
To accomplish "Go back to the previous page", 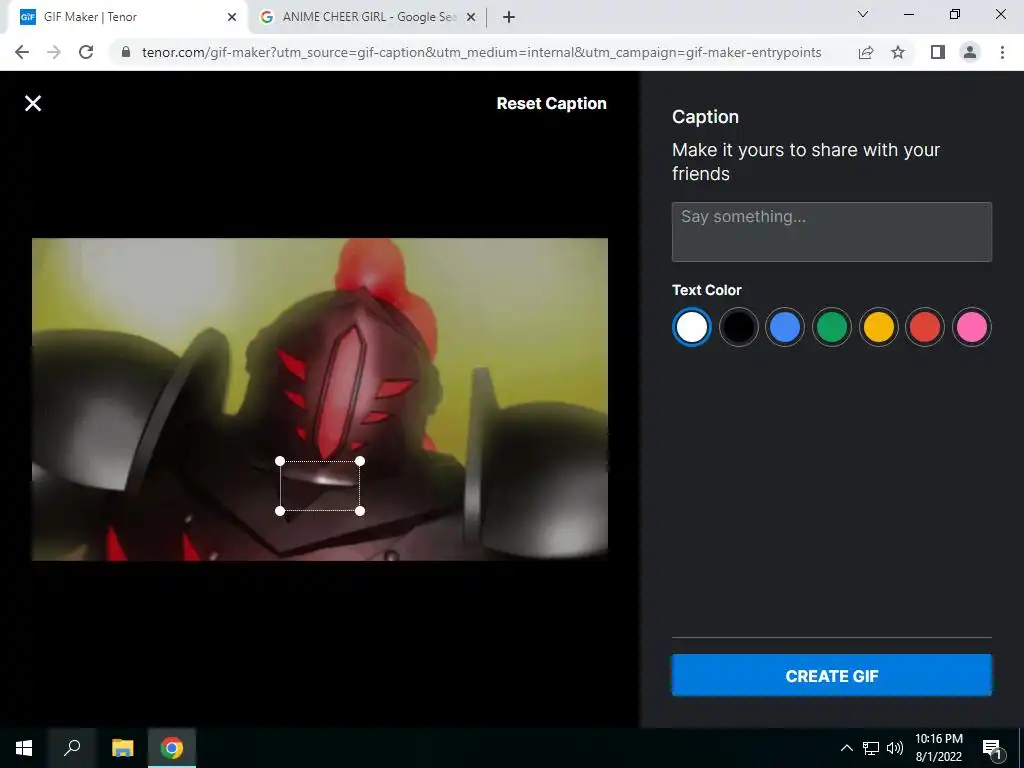I will coord(22,52).
